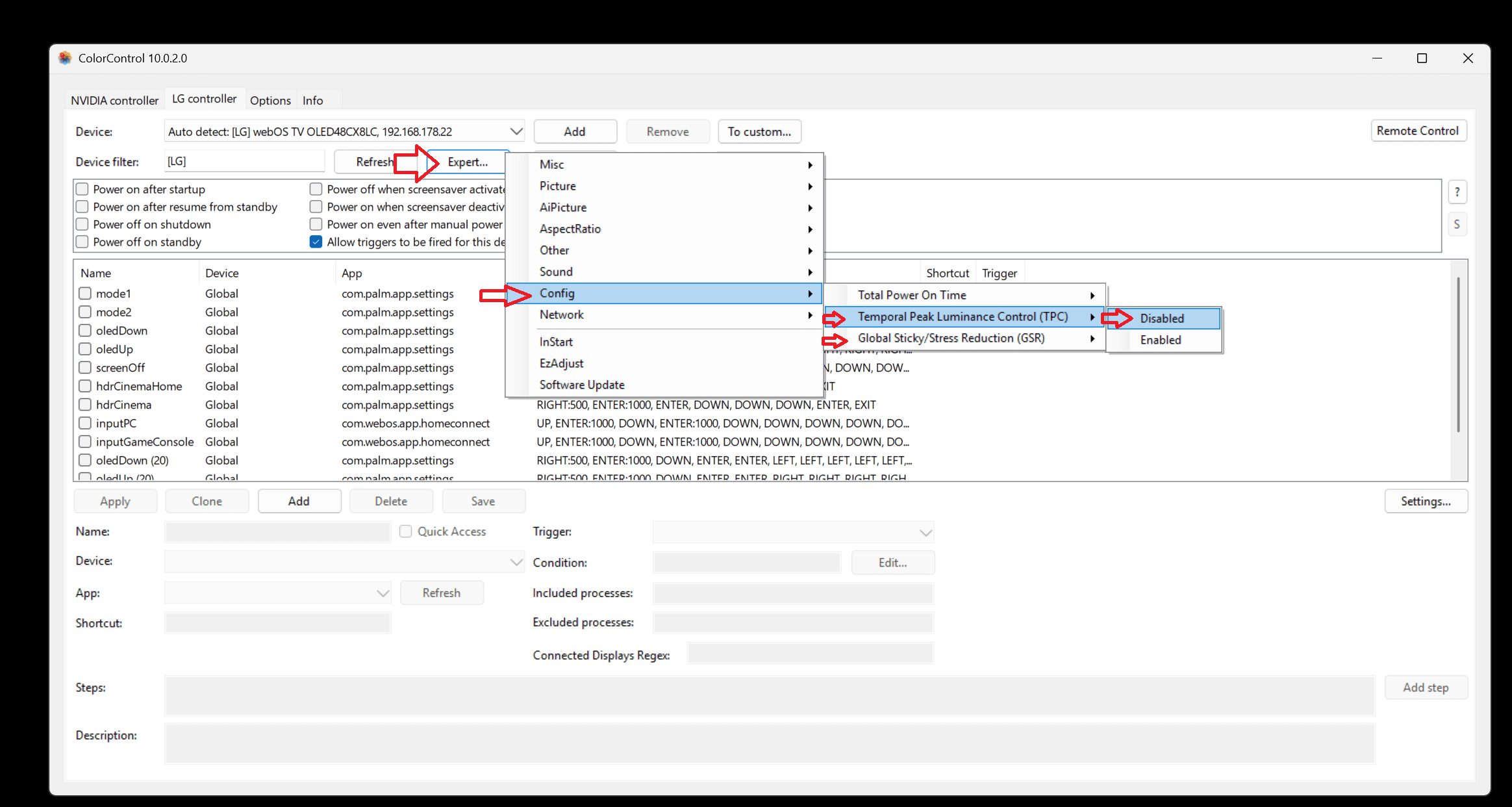Open the Settings... dialog

click(1426, 501)
